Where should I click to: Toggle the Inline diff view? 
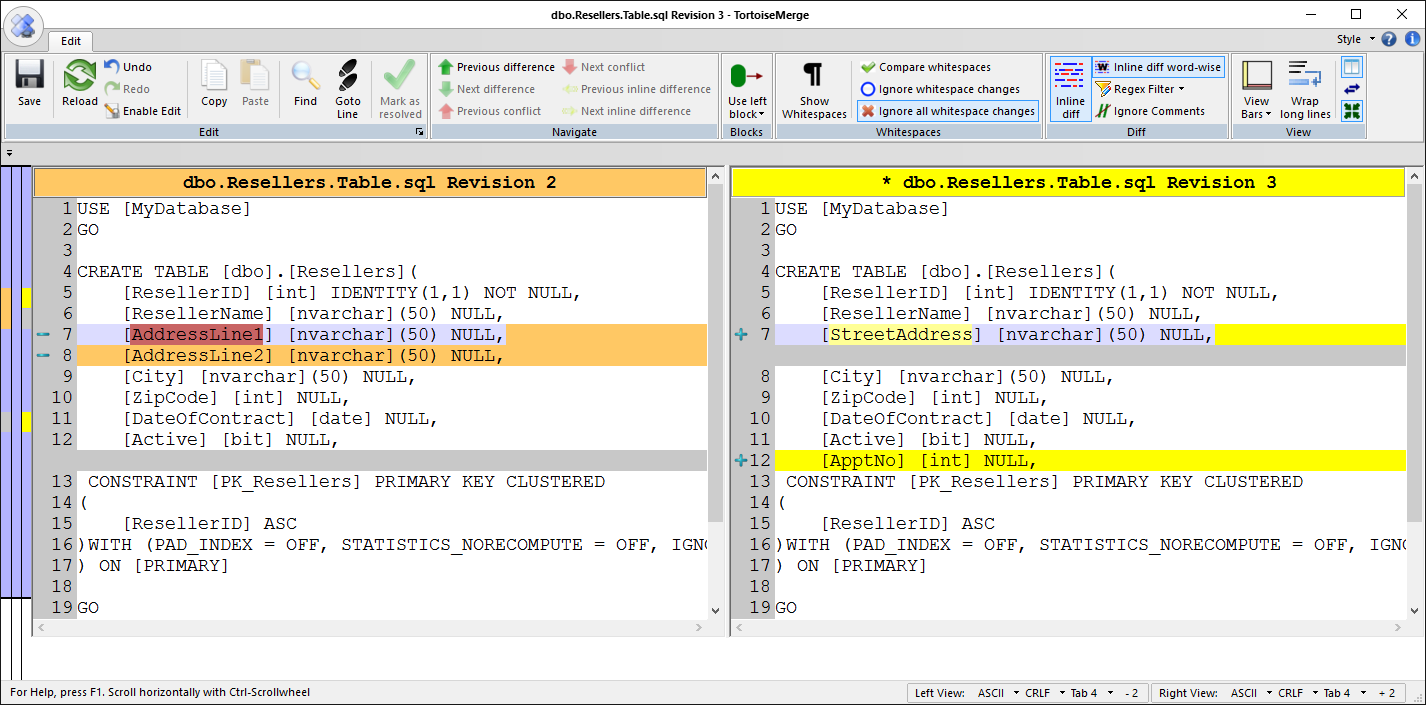tap(1070, 88)
